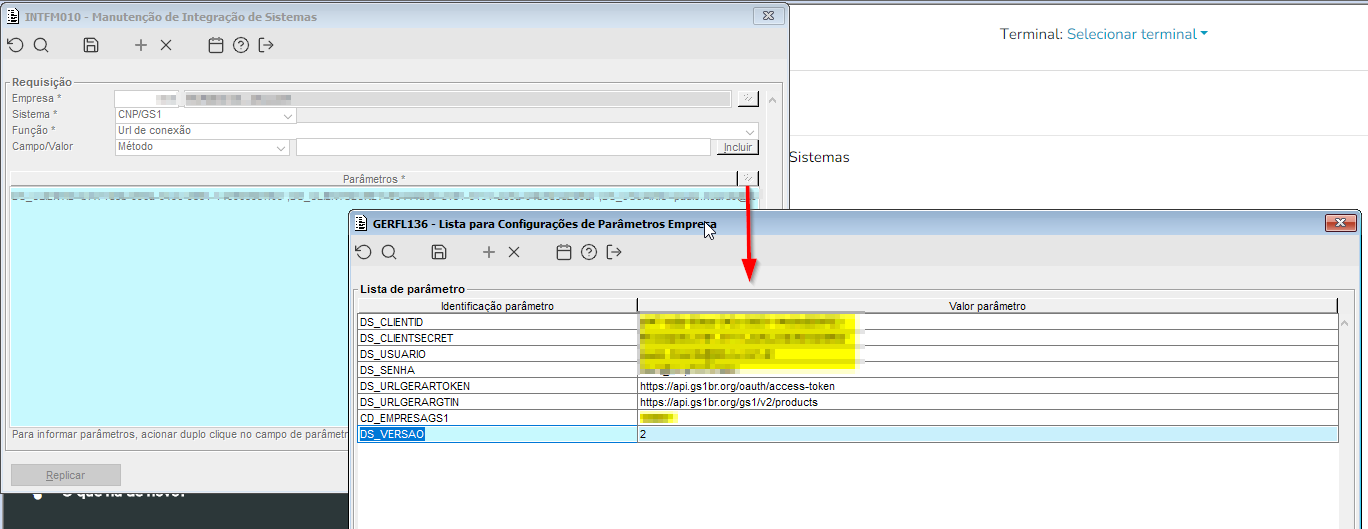The image size is (1368, 529).
Task: Click the Parâmetros text area
Action: pyautogui.click(x=384, y=307)
